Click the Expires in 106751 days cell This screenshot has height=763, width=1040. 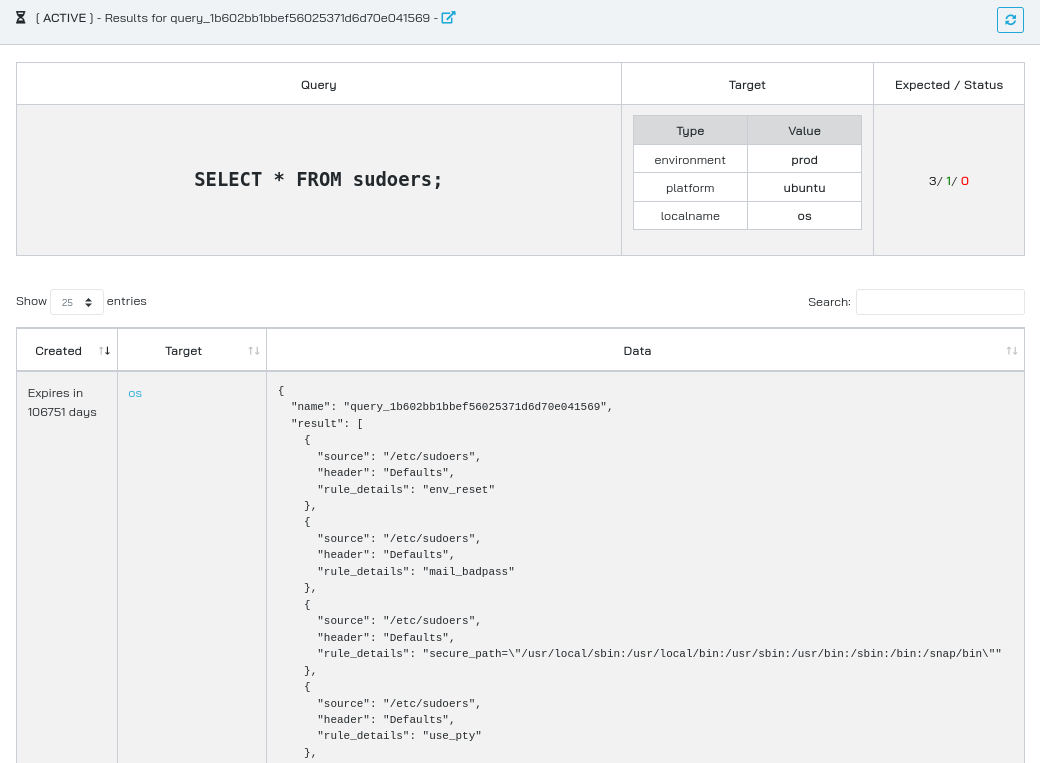62,403
